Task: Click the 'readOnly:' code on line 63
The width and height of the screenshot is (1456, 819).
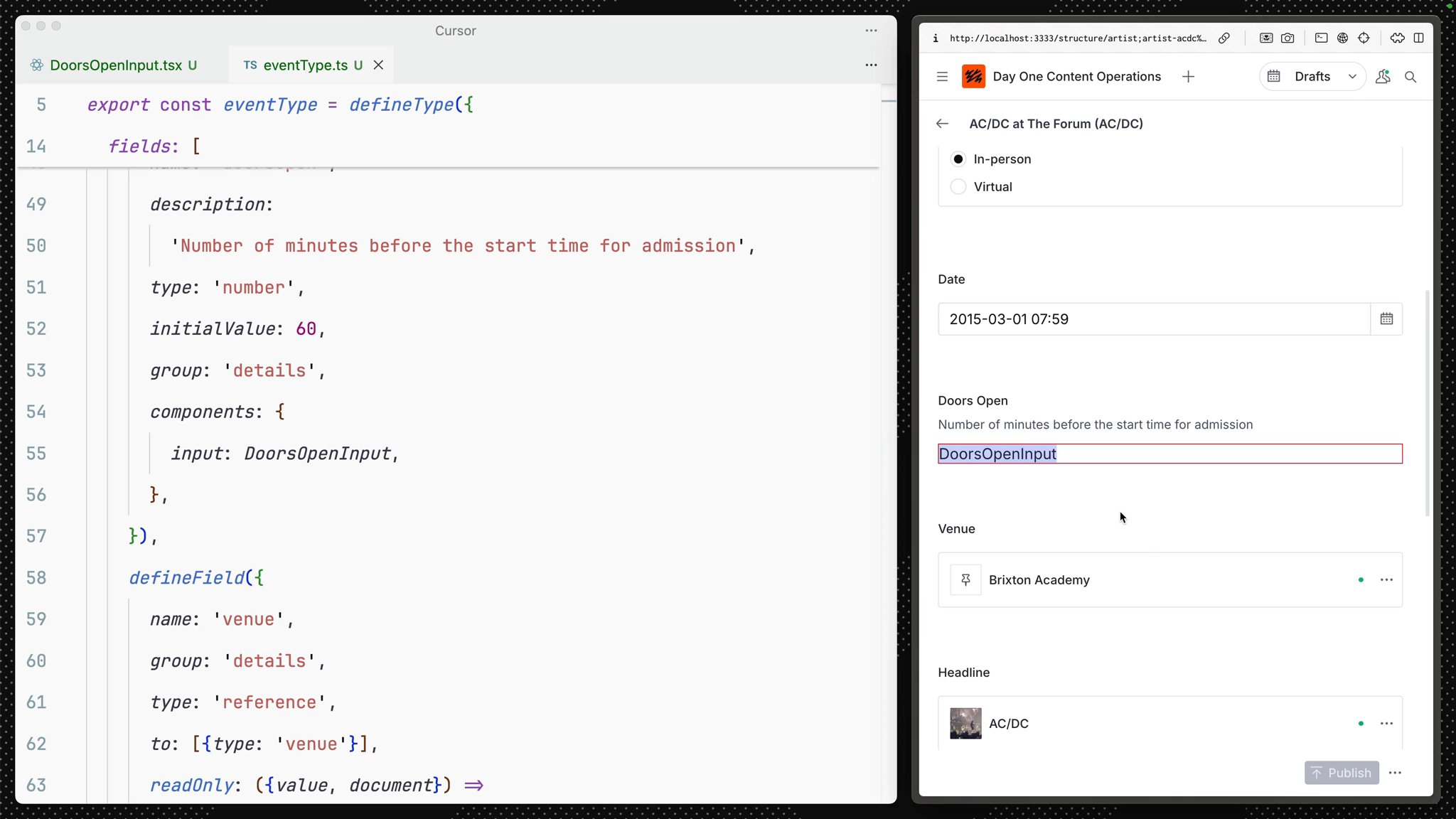Action: pyautogui.click(x=316, y=786)
